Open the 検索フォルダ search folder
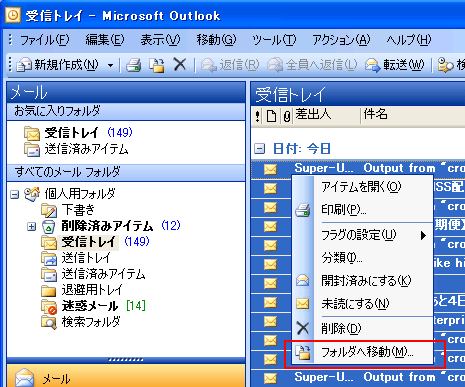 (91, 322)
